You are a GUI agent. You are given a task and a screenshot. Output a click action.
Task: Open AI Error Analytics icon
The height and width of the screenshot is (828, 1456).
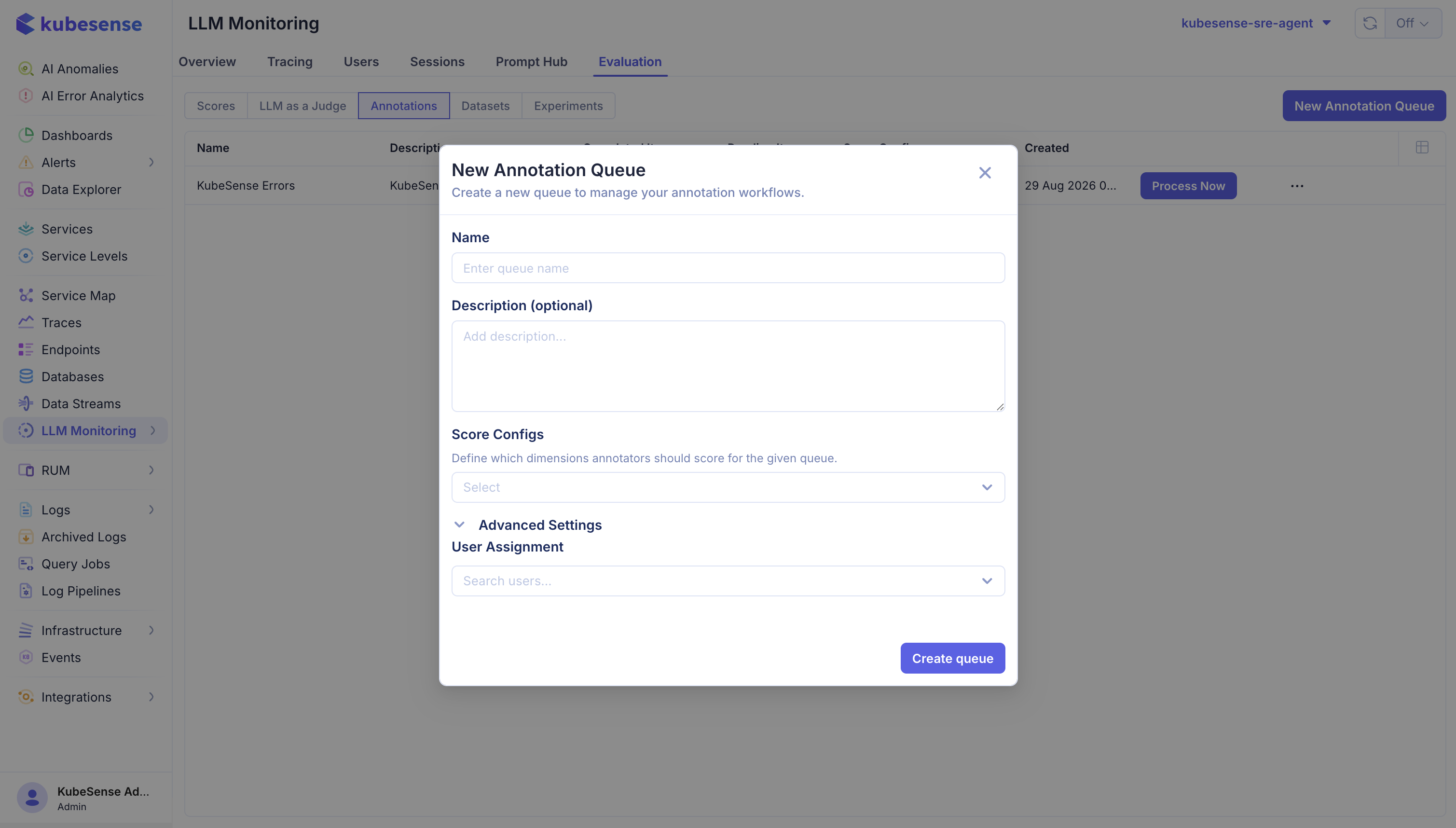pos(26,96)
